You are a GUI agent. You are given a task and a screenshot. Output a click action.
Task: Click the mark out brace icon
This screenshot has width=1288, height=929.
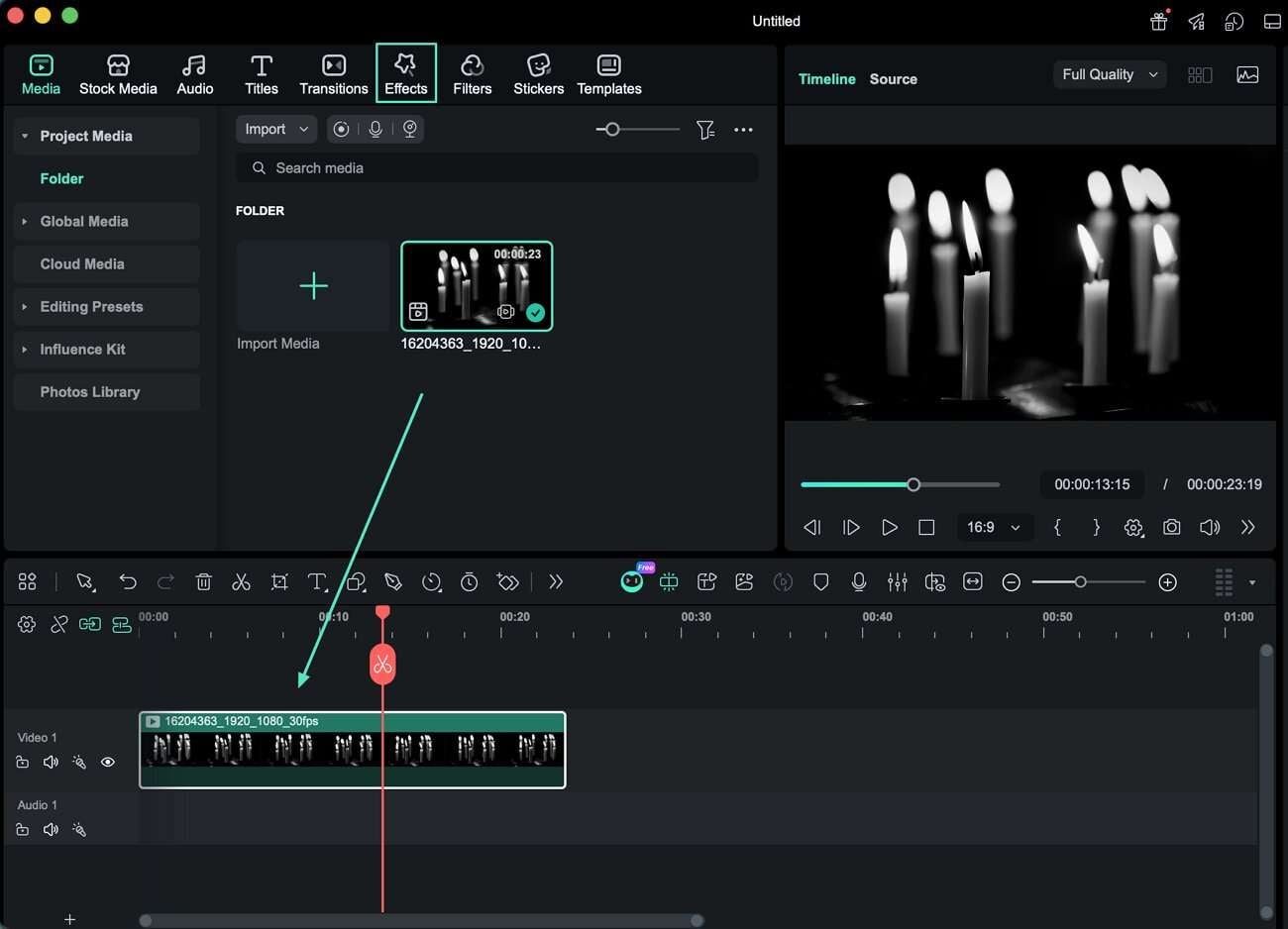click(1096, 527)
